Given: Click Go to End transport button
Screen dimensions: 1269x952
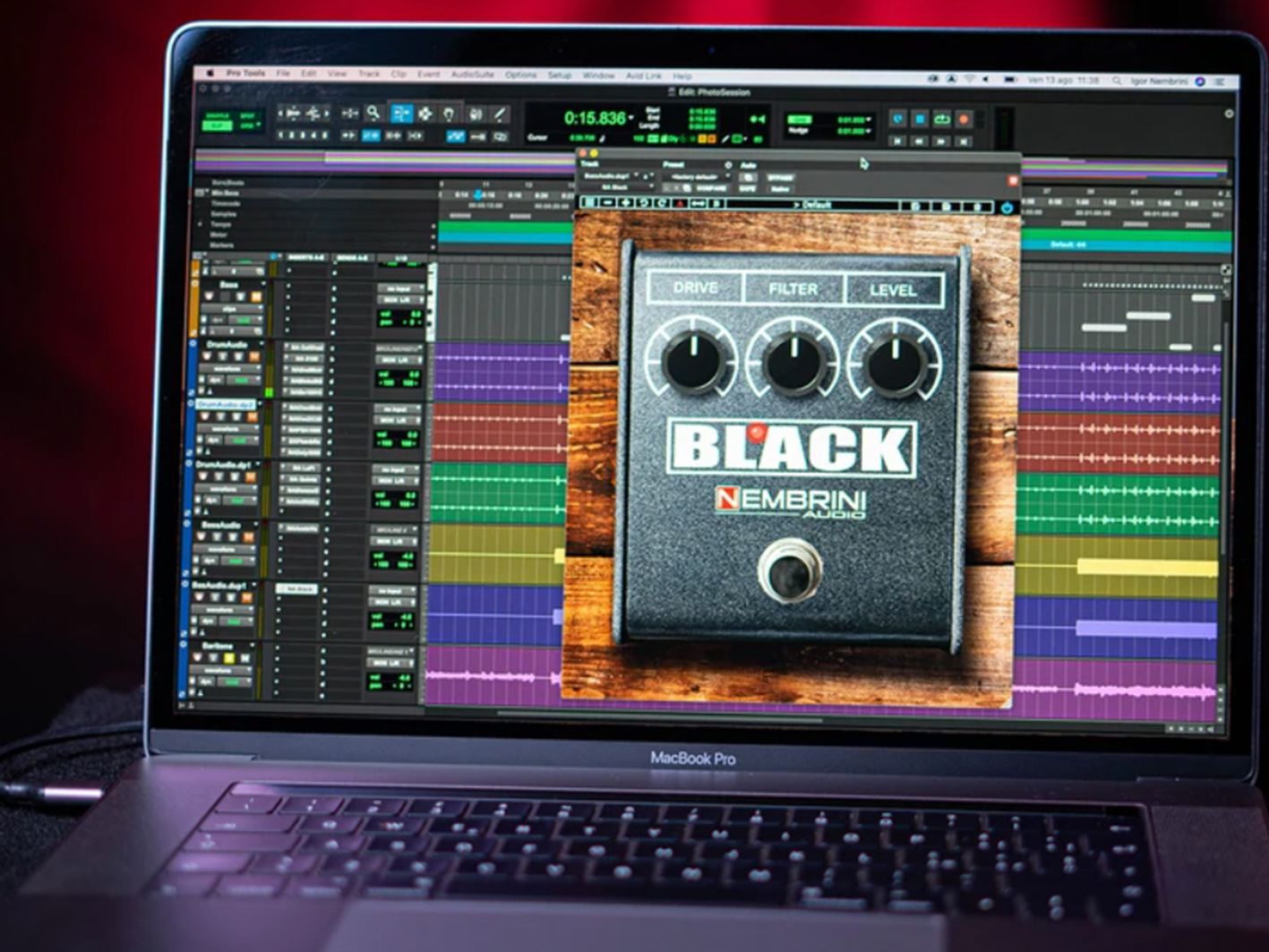Looking at the screenshot, I should (x=965, y=141).
